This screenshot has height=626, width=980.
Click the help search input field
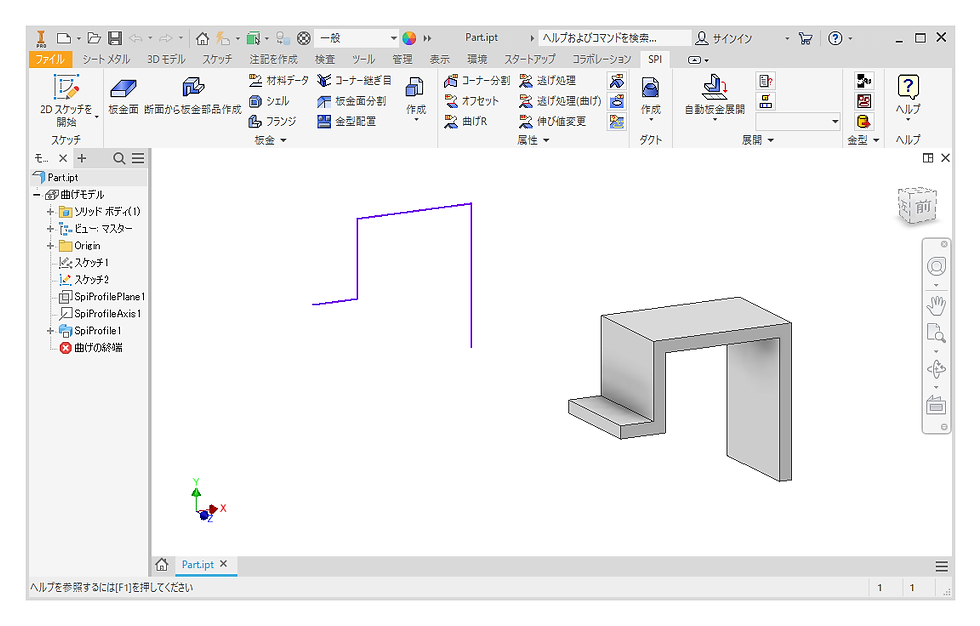tap(615, 38)
